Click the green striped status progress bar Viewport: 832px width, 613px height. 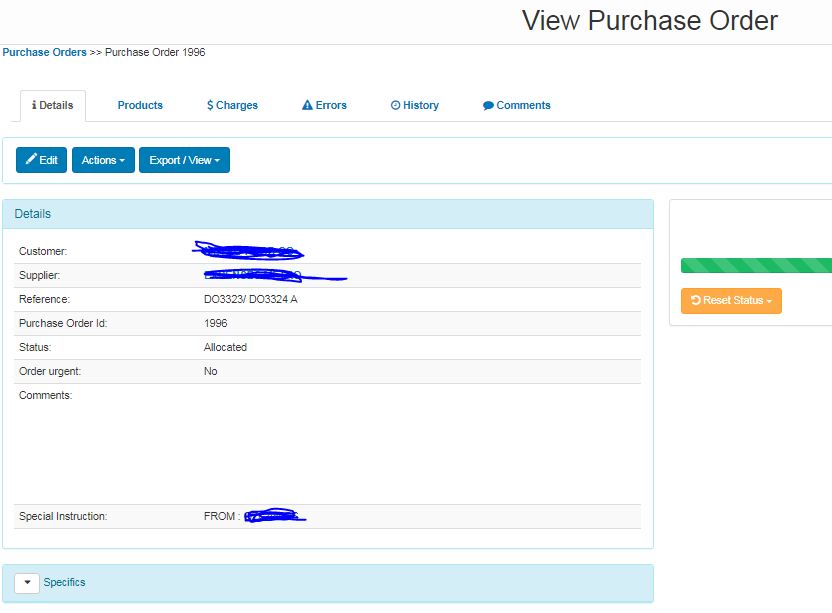(756, 265)
